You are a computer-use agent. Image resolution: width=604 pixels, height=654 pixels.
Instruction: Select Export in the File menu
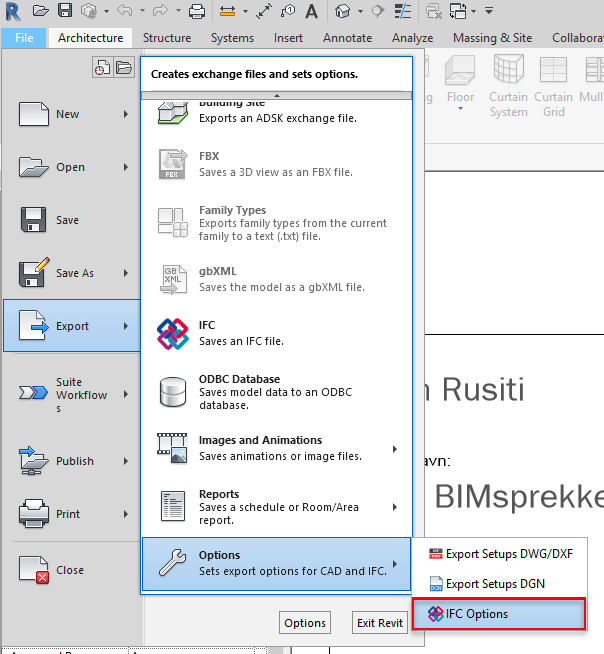72,326
